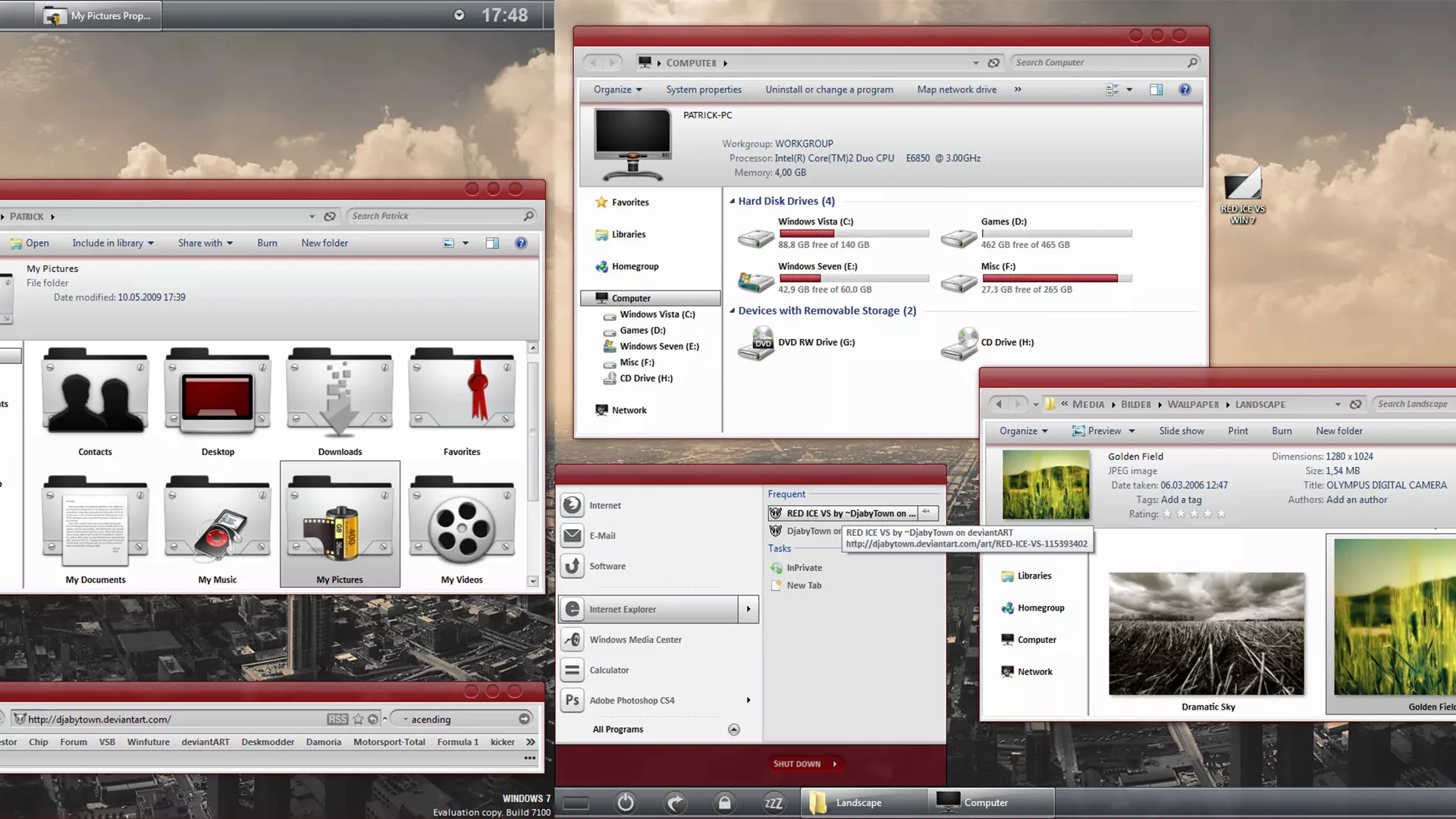Viewport: 1456px width, 819px height.
Task: Click favorites star icon in browser address bar
Action: [358, 719]
